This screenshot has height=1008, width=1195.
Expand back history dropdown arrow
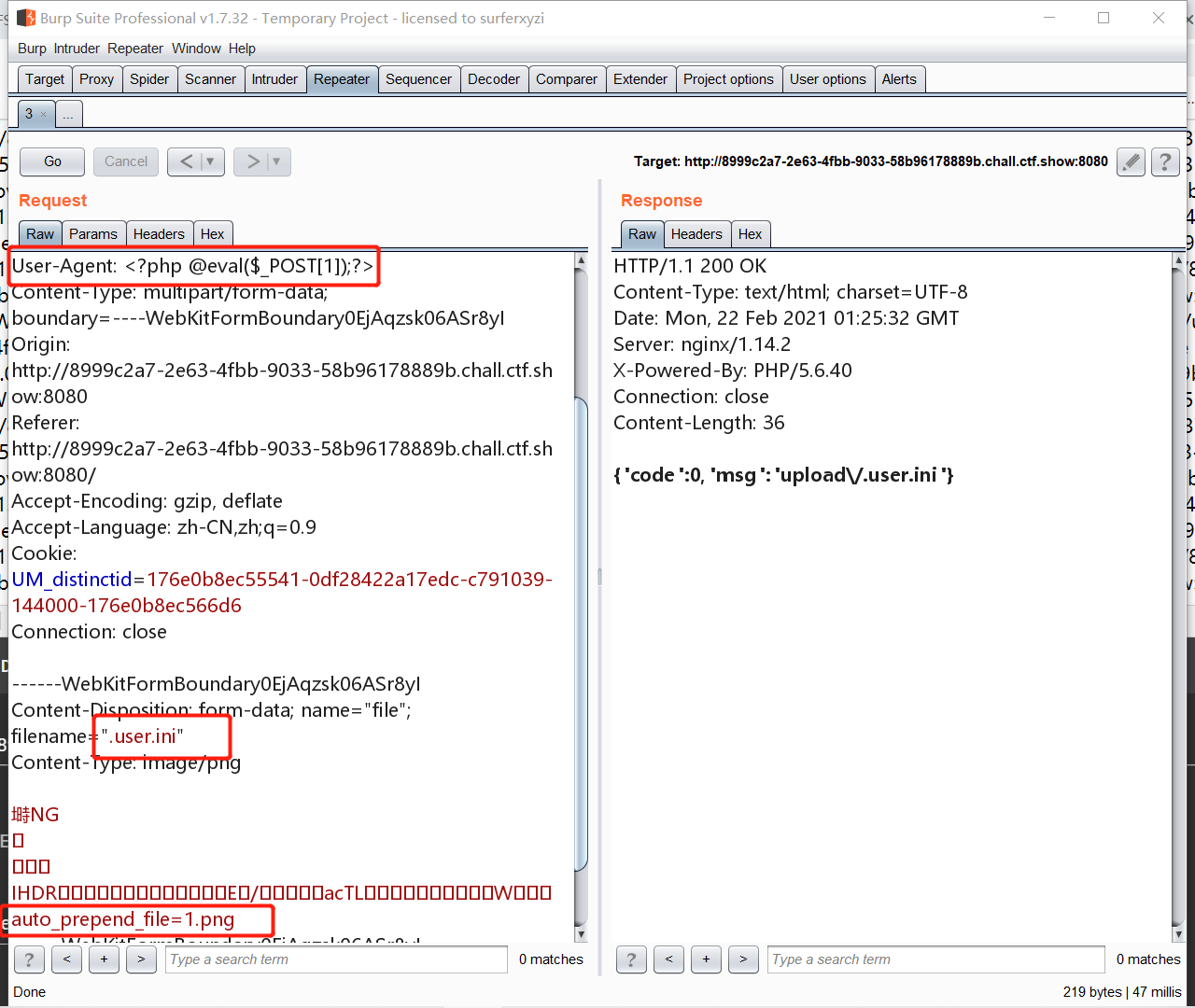pyautogui.click(x=211, y=161)
